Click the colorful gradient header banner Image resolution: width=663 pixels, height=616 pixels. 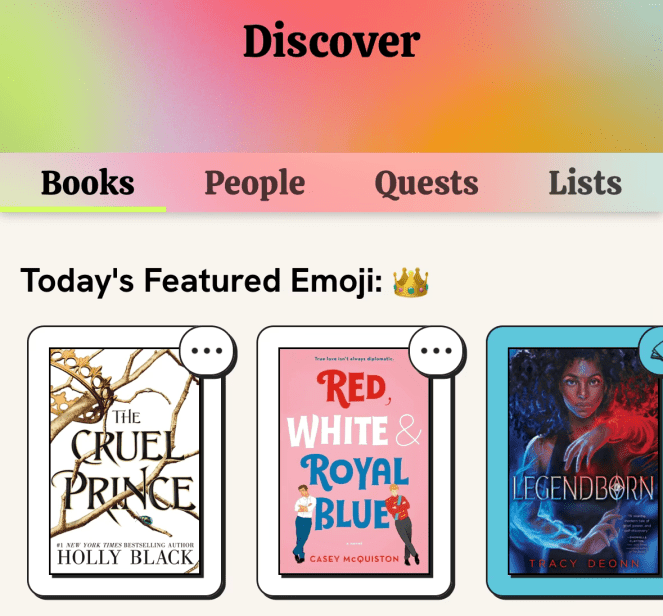coord(332,76)
